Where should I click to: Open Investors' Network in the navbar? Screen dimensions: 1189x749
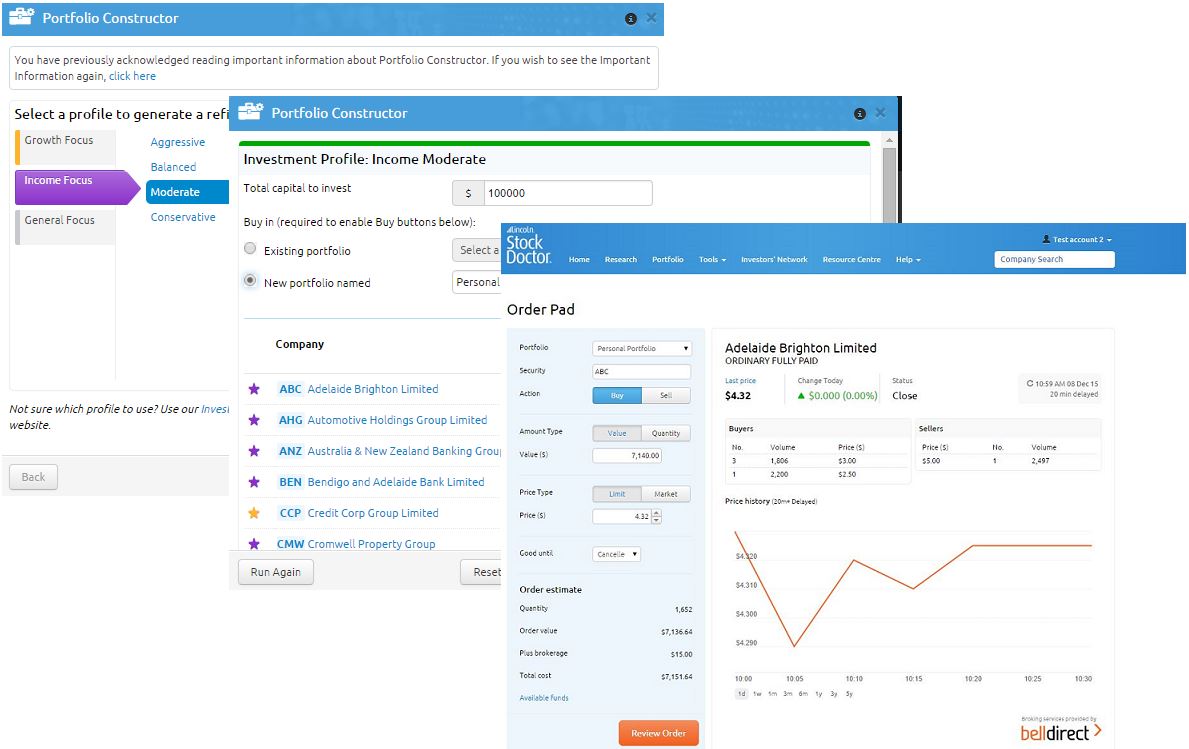point(774,259)
